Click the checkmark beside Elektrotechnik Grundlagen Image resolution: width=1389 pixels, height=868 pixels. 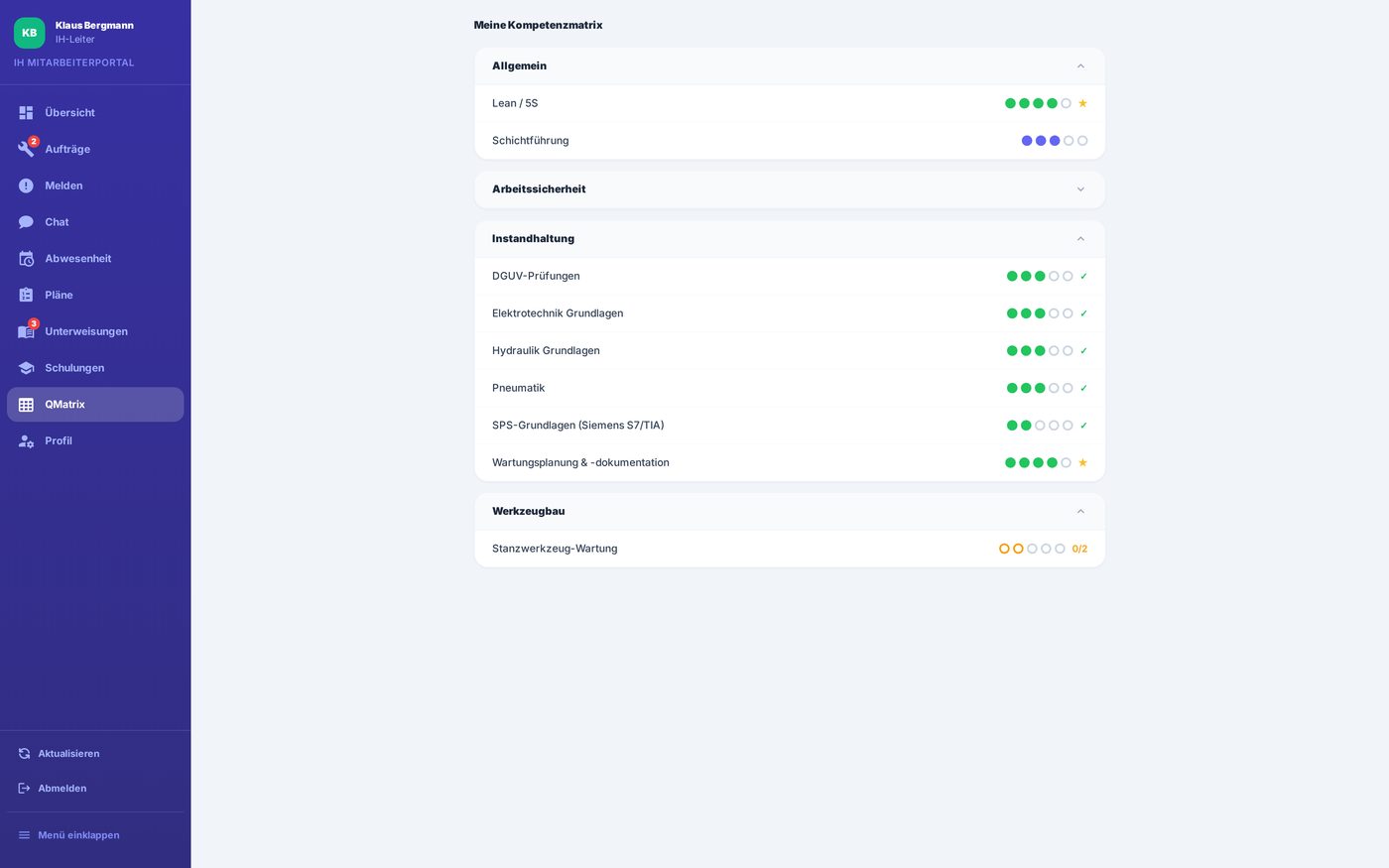pos(1083,313)
